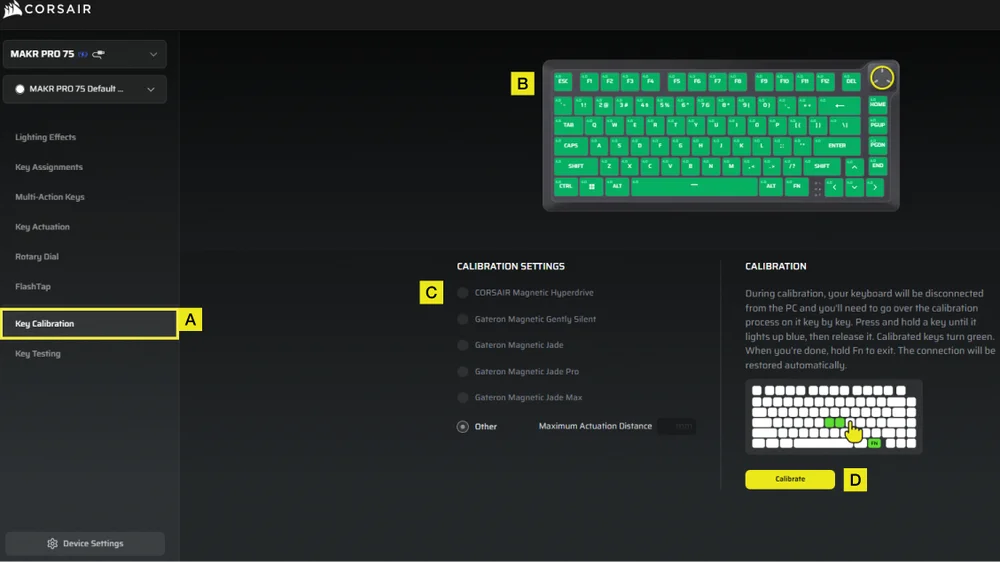Switch to Key Actuation

click(42, 227)
